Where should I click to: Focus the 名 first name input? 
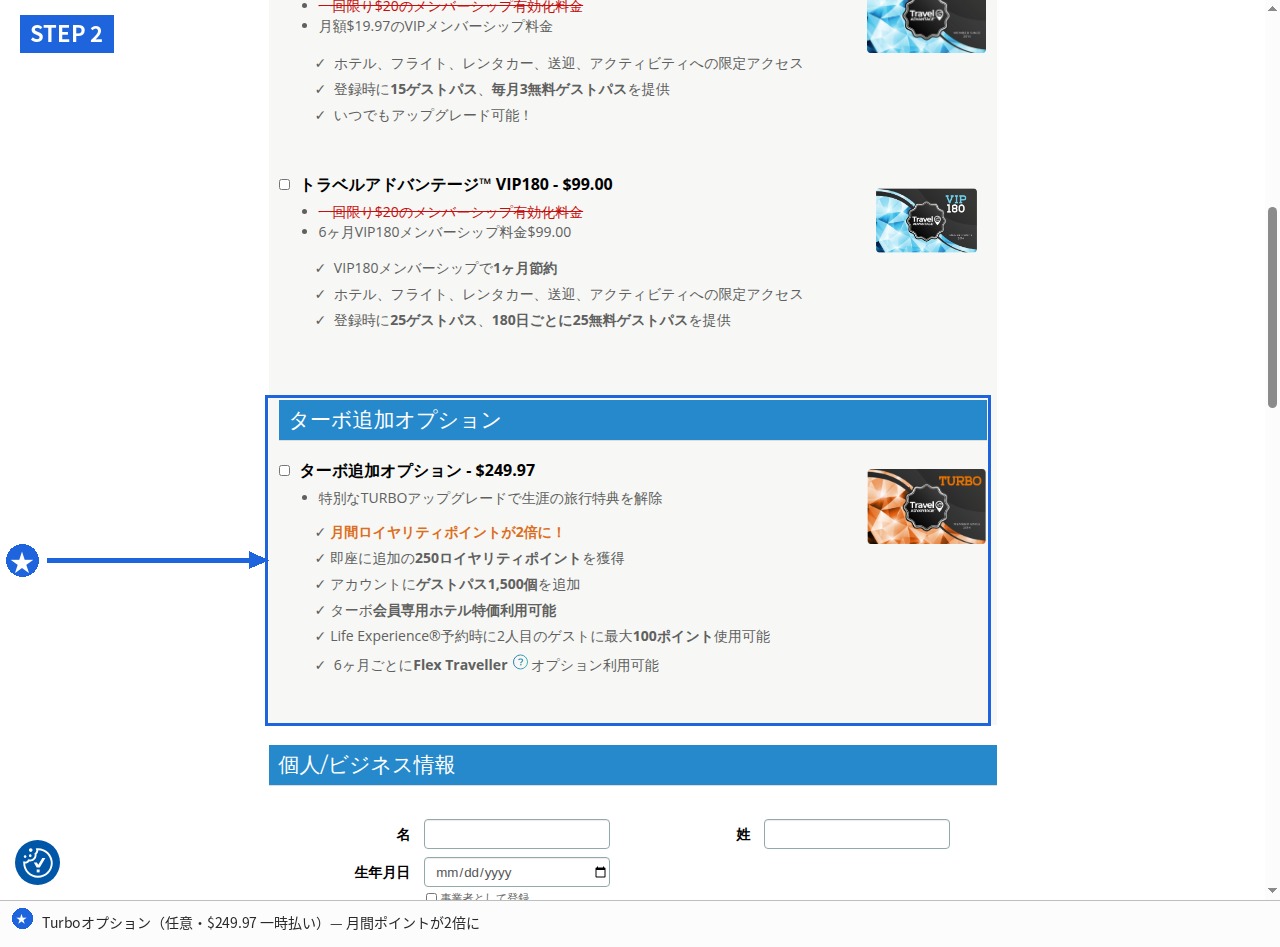(517, 834)
